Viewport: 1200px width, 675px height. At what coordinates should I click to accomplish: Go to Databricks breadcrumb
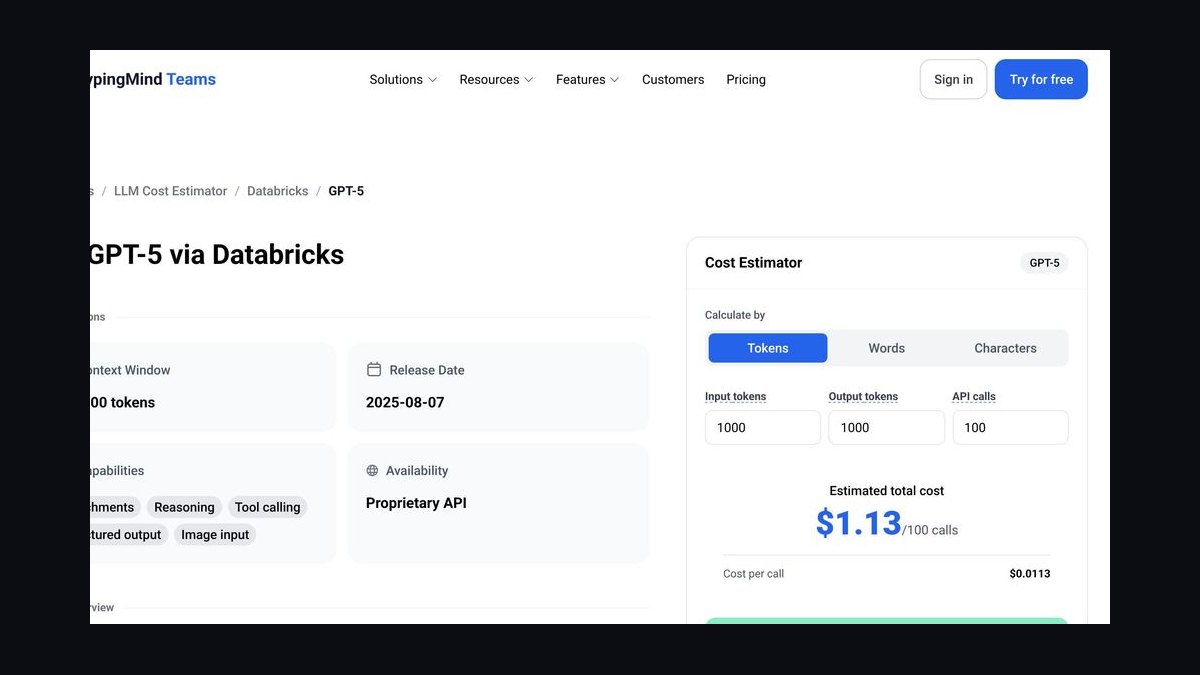tap(278, 191)
